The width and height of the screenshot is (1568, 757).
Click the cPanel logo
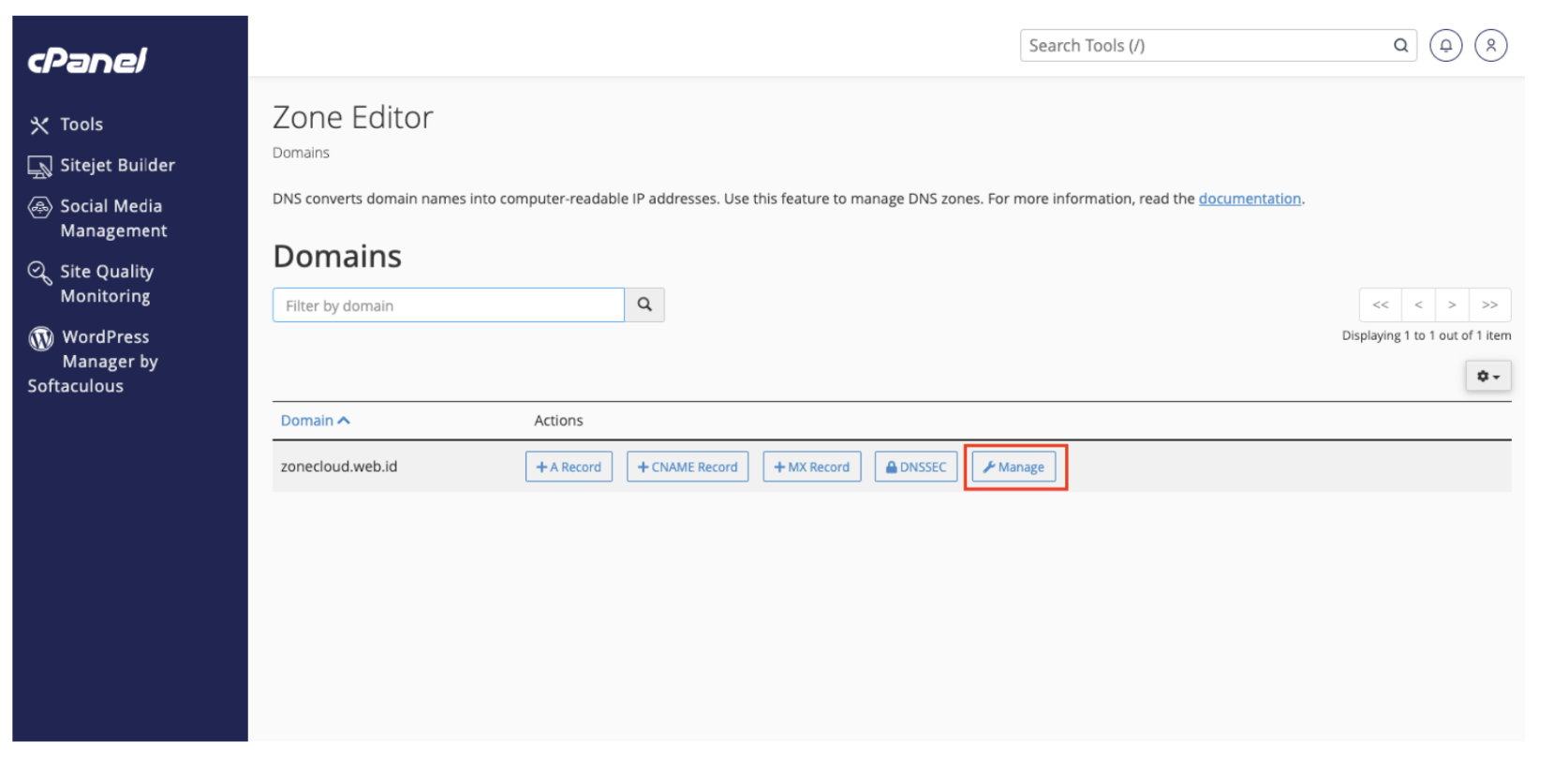click(87, 60)
